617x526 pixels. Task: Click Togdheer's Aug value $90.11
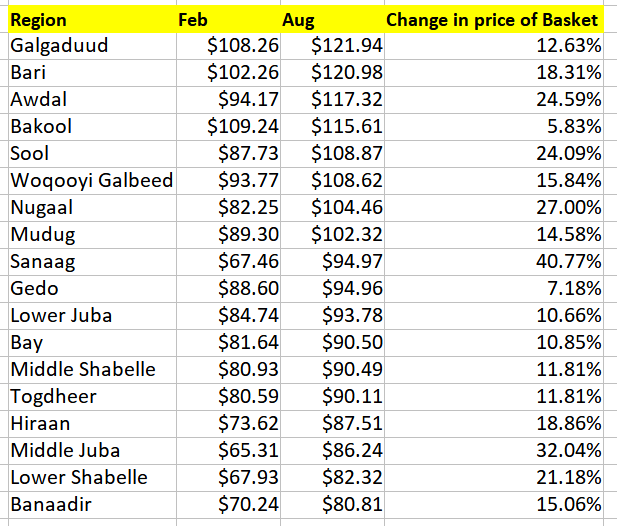(332, 397)
